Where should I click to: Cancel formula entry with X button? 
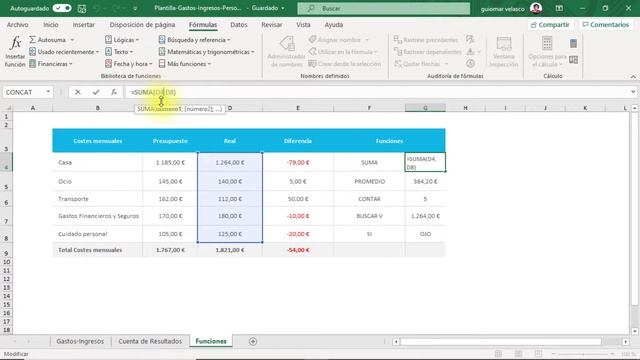[78, 92]
